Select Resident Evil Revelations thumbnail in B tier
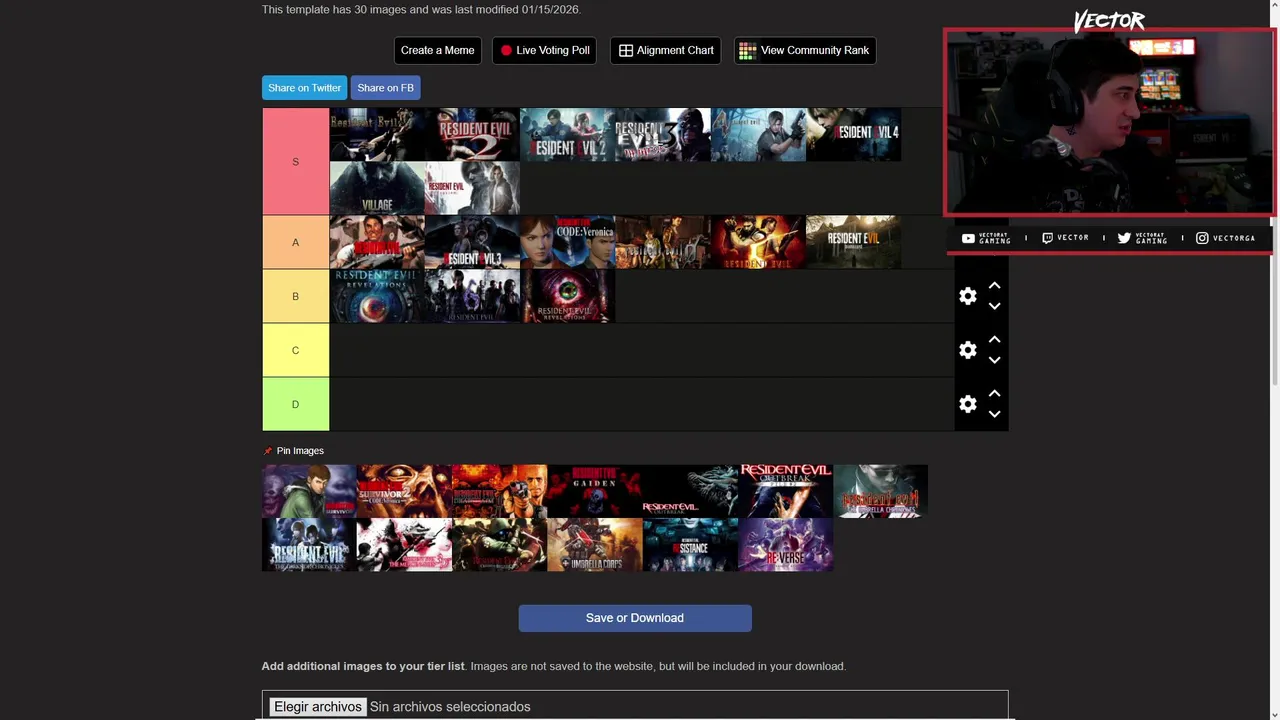This screenshot has height=720, width=1280. tap(377, 296)
